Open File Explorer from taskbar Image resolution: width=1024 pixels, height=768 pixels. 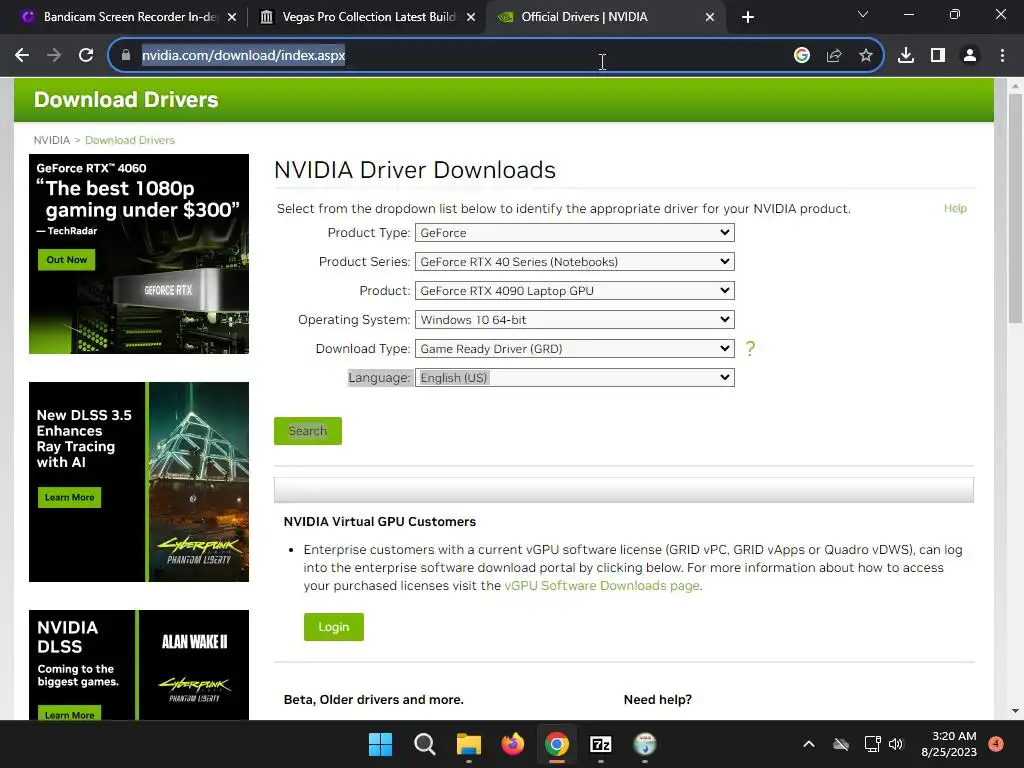pos(468,744)
